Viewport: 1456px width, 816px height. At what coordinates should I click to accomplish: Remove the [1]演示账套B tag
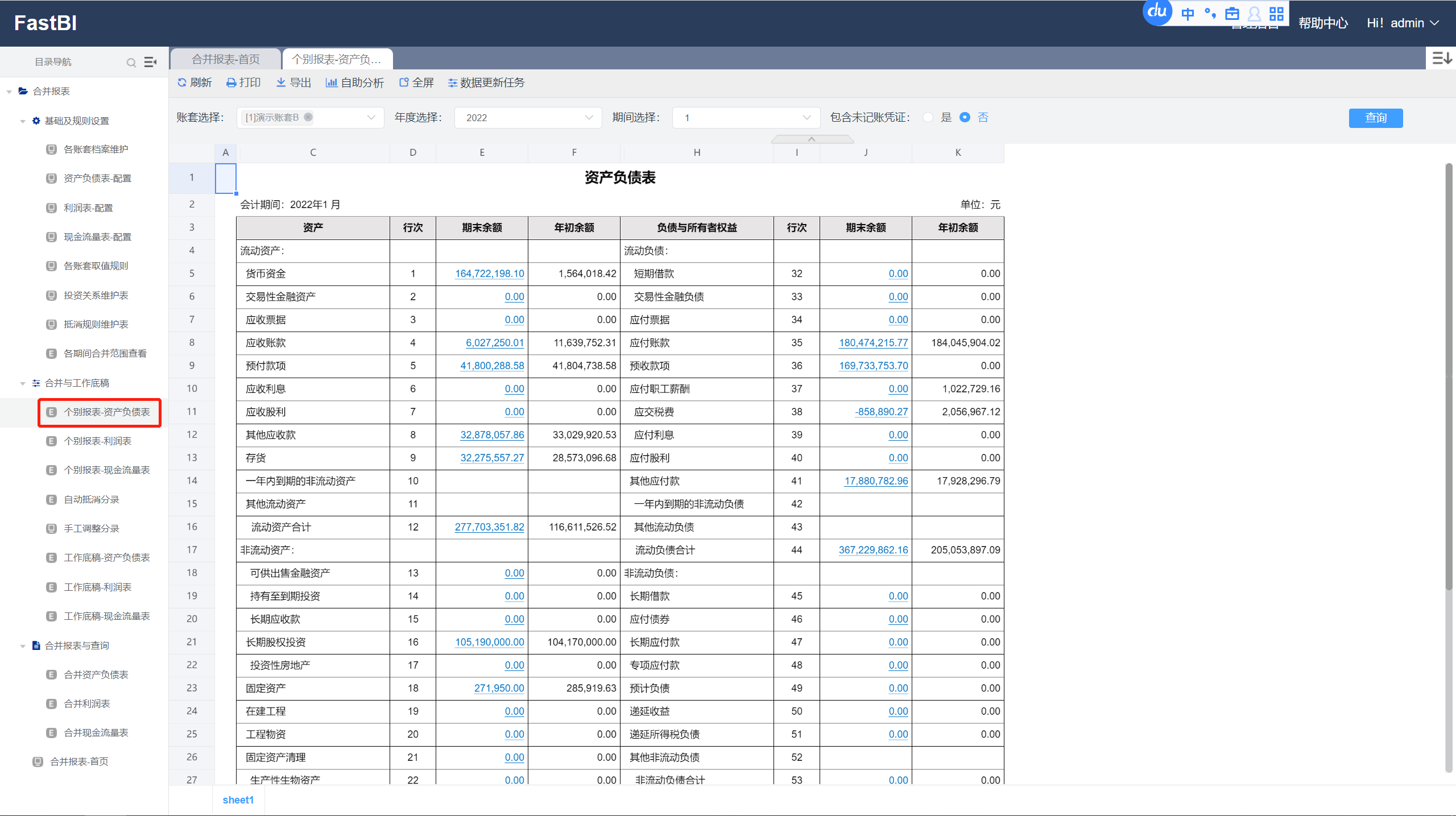click(x=308, y=117)
